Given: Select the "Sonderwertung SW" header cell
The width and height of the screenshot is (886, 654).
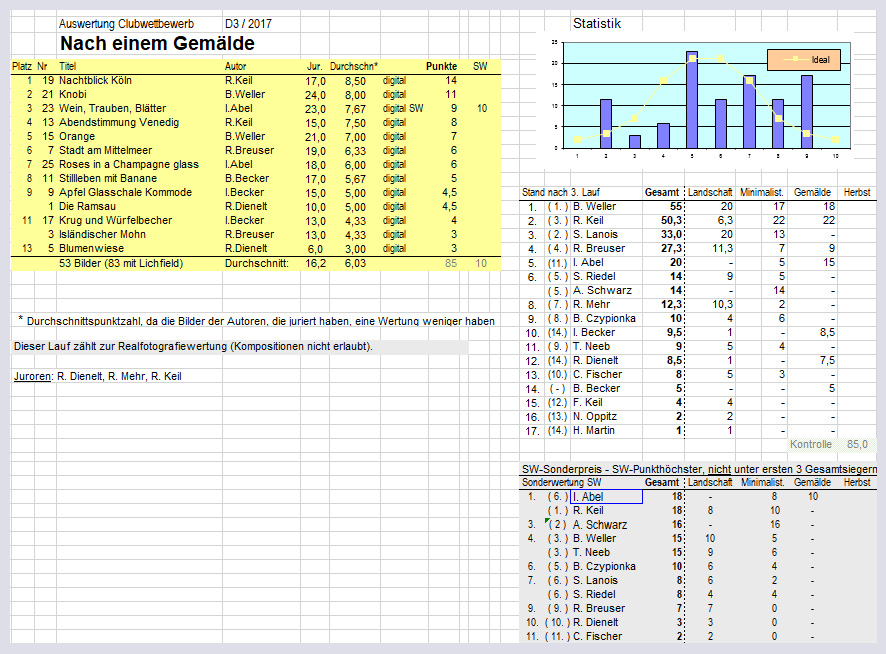Looking at the screenshot, I should pos(562,483).
